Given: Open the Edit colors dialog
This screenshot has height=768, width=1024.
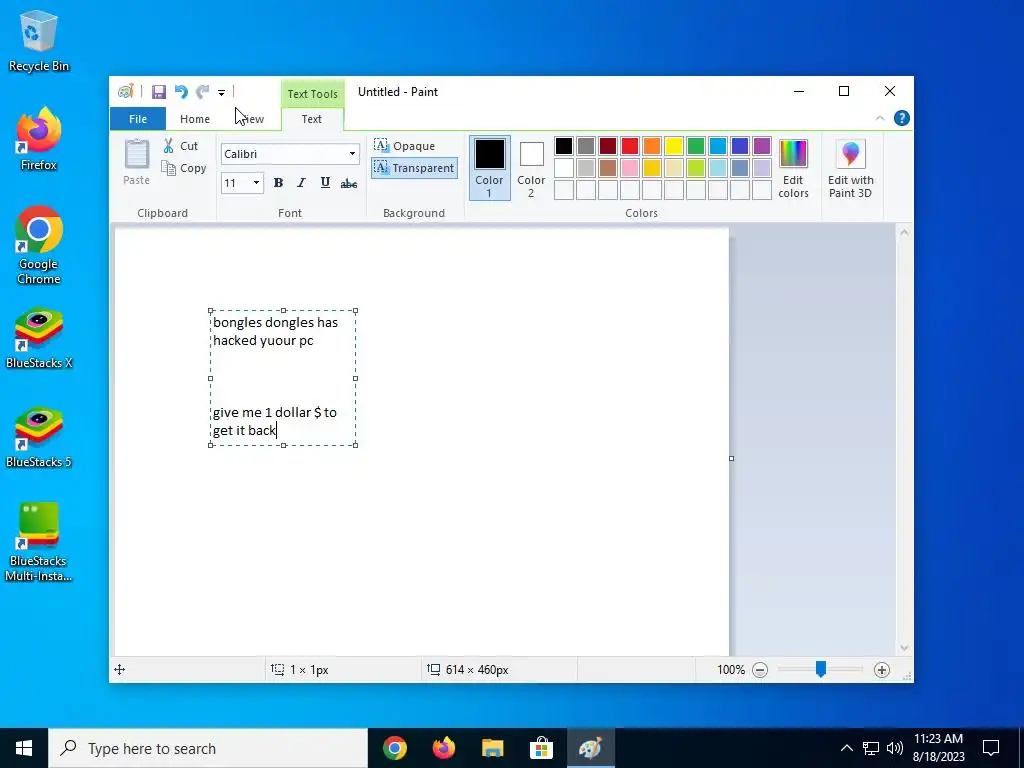Looking at the screenshot, I should click(793, 168).
